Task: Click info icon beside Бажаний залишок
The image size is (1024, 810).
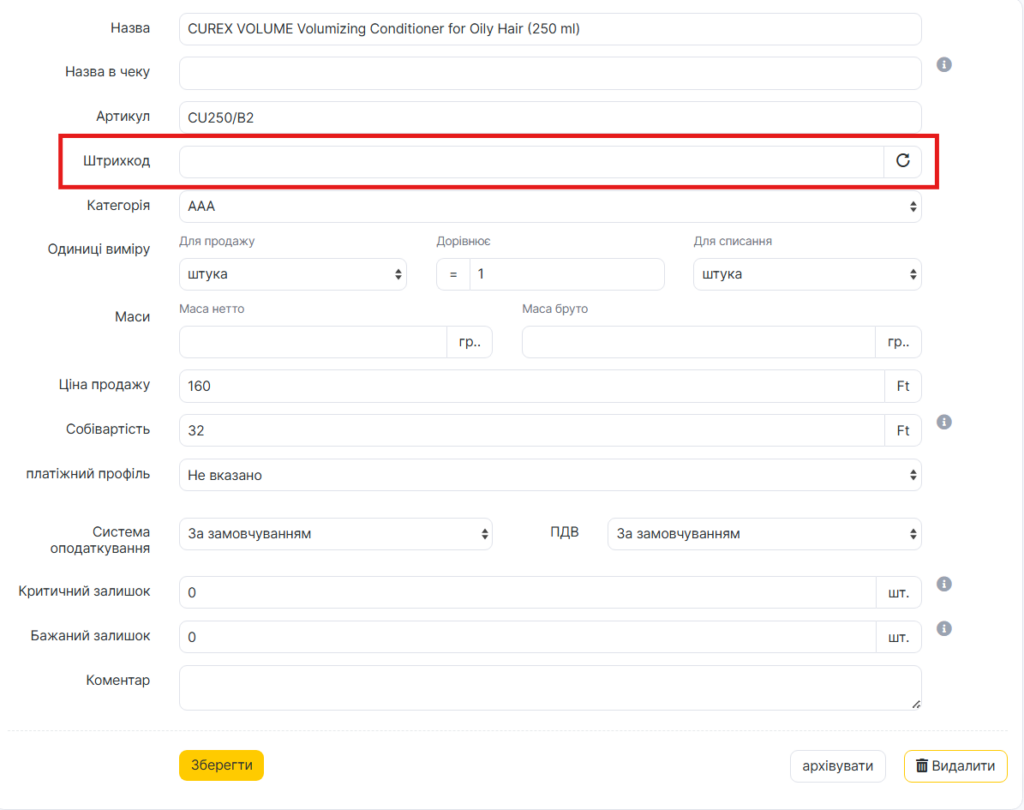Action: pos(943,629)
